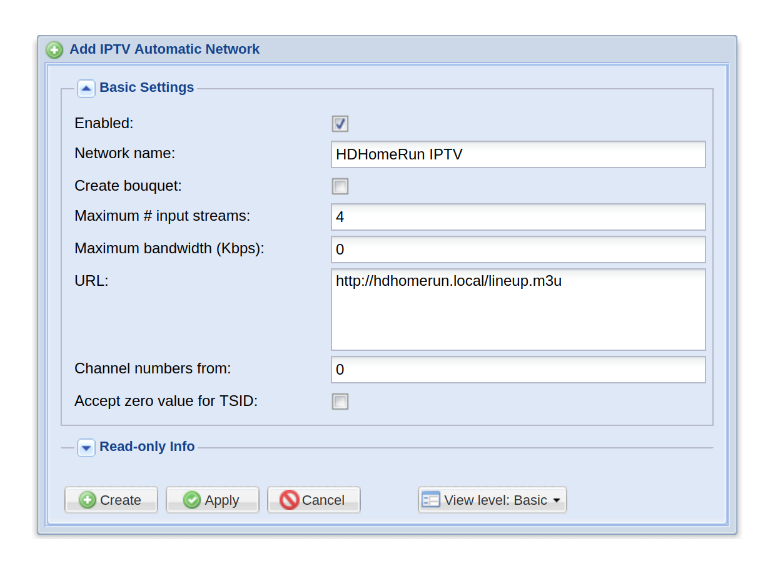Focus the Channel numbers from field
Image resolution: width=769 pixels, height=571 pixels.
pos(518,370)
